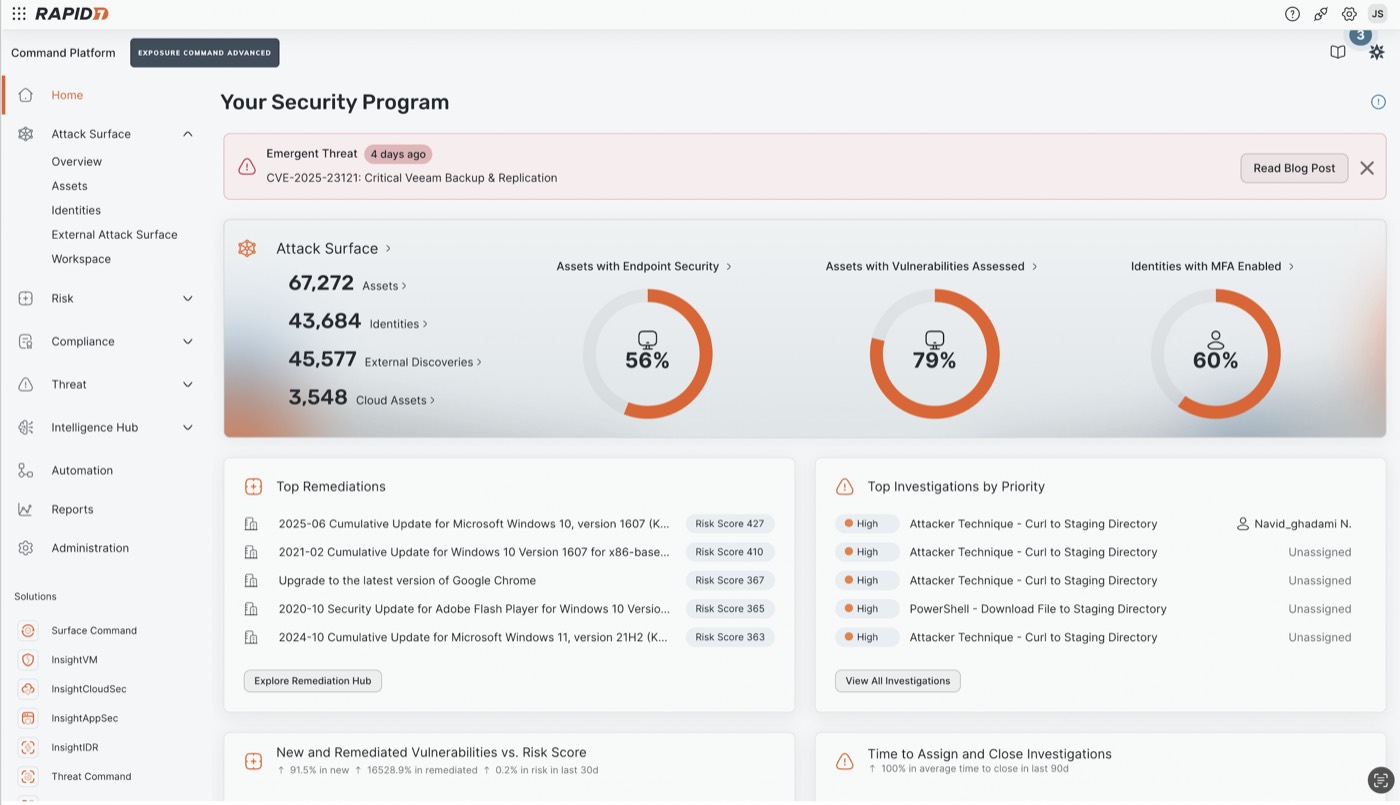1400x805 pixels.
Task: Open the app launcher grid icon
Action: click(19, 14)
